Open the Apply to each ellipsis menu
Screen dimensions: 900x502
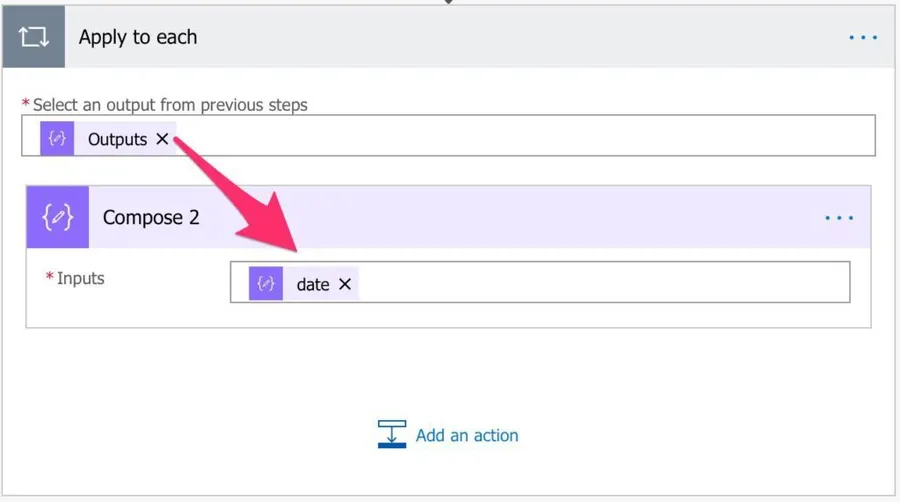862,38
